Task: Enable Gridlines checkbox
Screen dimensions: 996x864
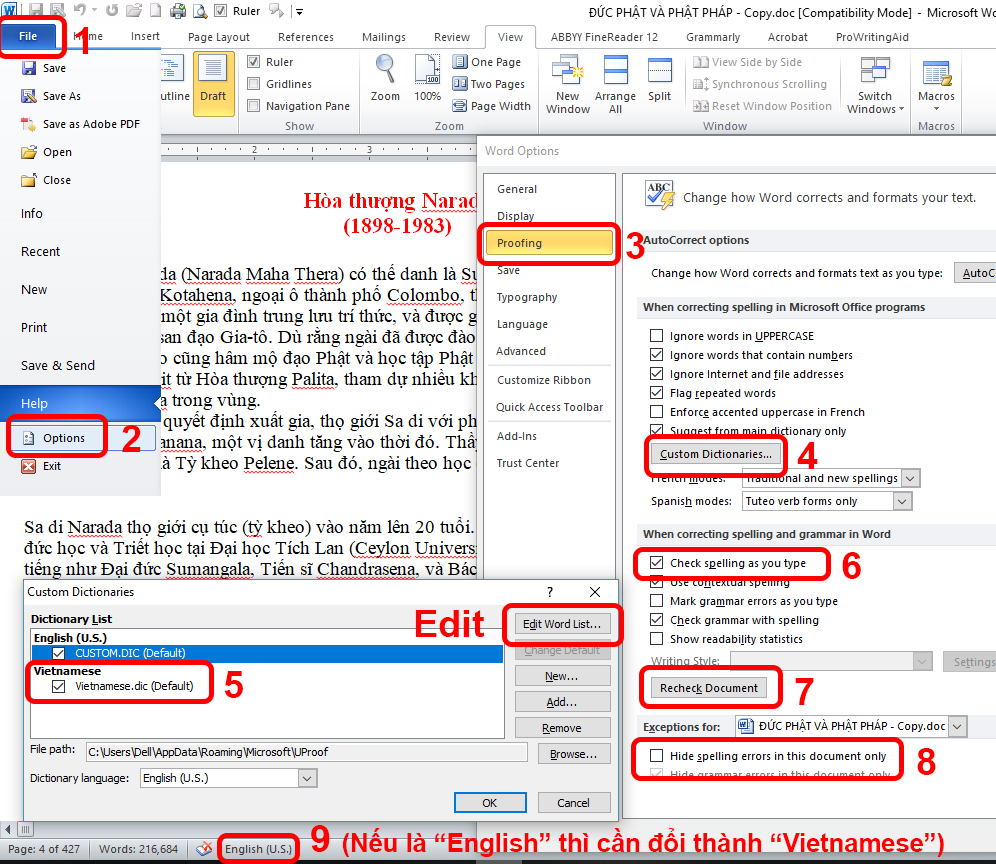Action: pos(253,84)
